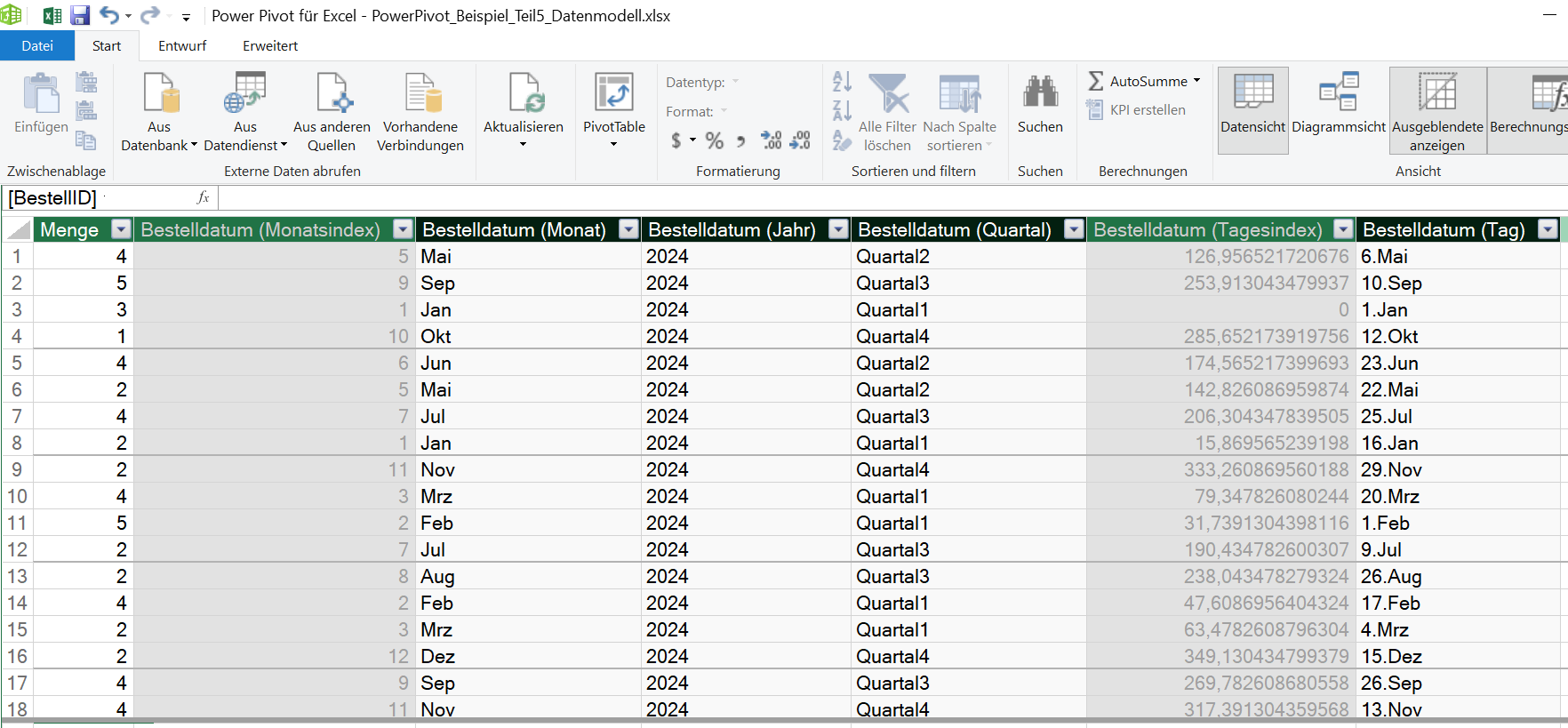Click Aus Datendienst icon
Viewport: 1568px width, 728px height.
pyautogui.click(x=245, y=93)
